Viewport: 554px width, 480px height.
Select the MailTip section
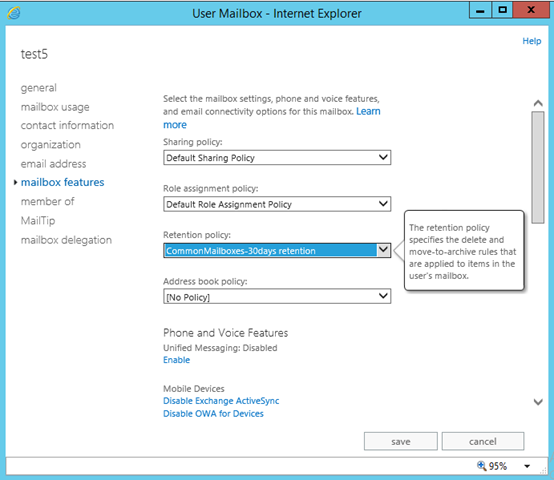38,221
